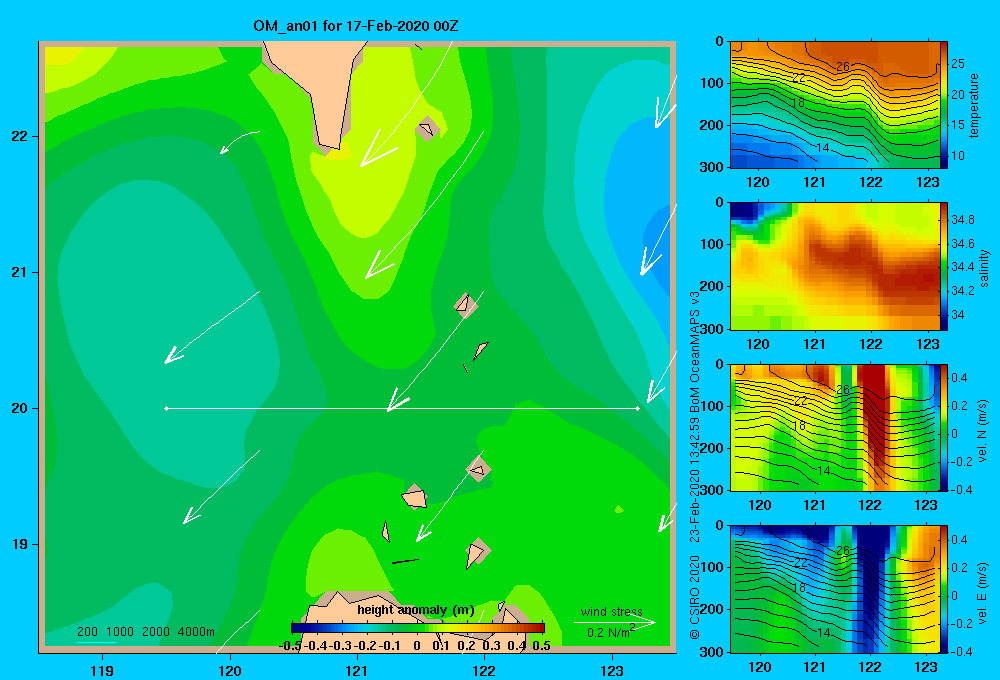Click the vel. E color scale bar
1000x680 pixels.
click(944, 588)
